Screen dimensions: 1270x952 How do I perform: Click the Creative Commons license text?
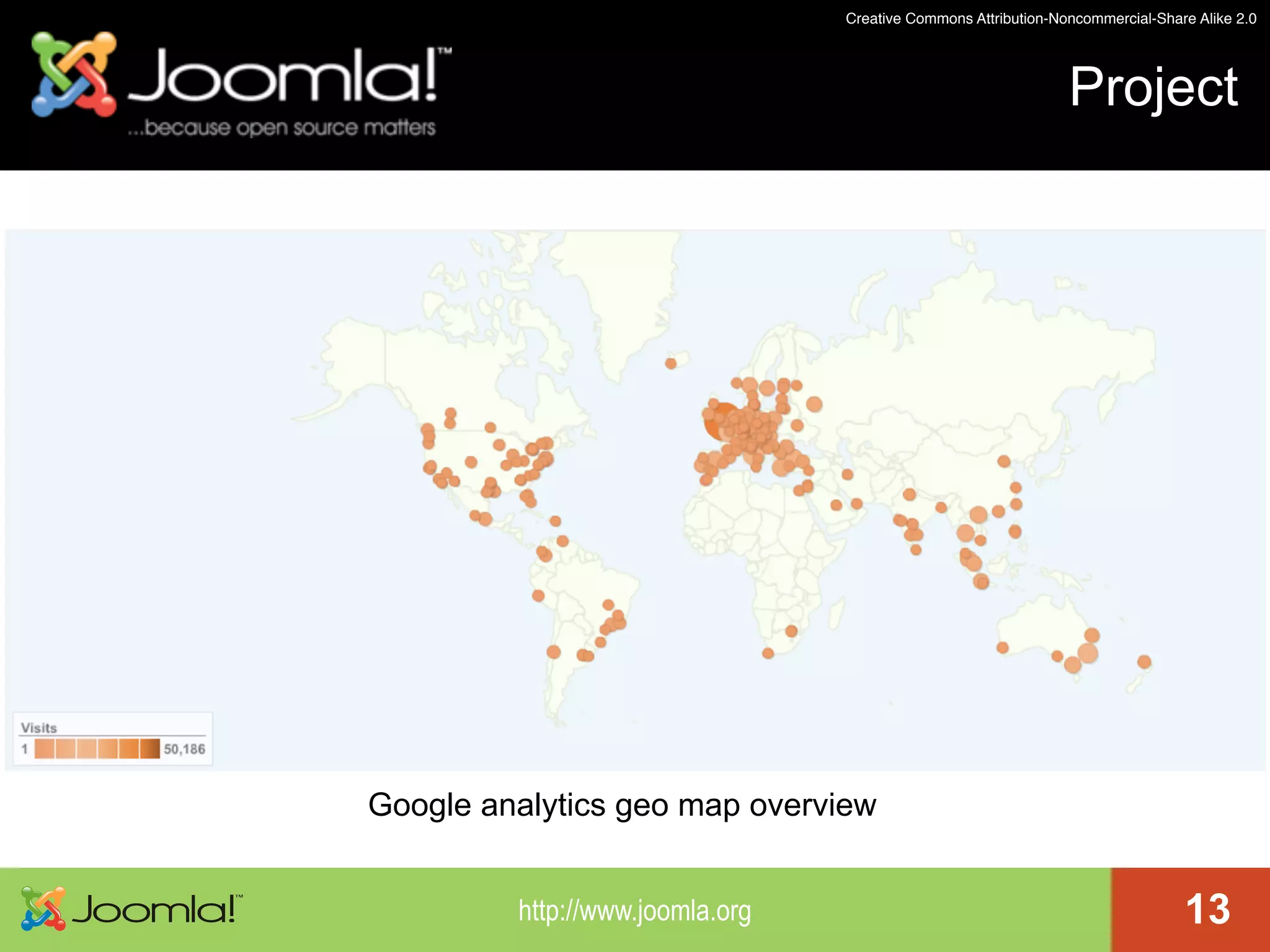pyautogui.click(x=1050, y=19)
